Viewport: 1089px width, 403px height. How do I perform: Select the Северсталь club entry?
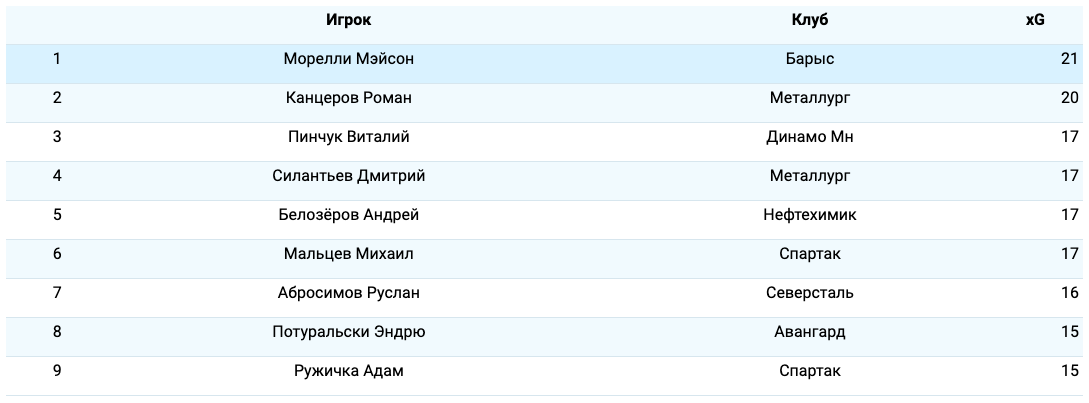coord(810,293)
